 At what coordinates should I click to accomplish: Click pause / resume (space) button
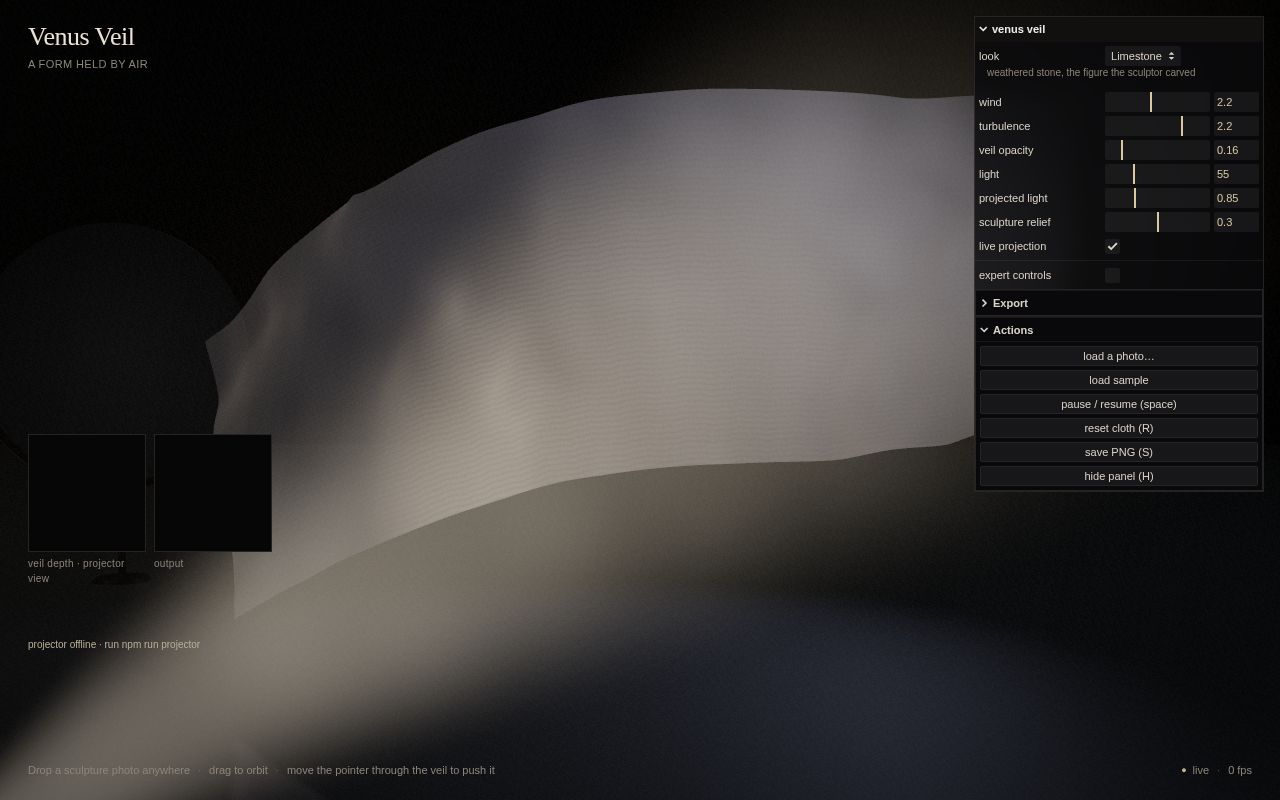click(1119, 404)
